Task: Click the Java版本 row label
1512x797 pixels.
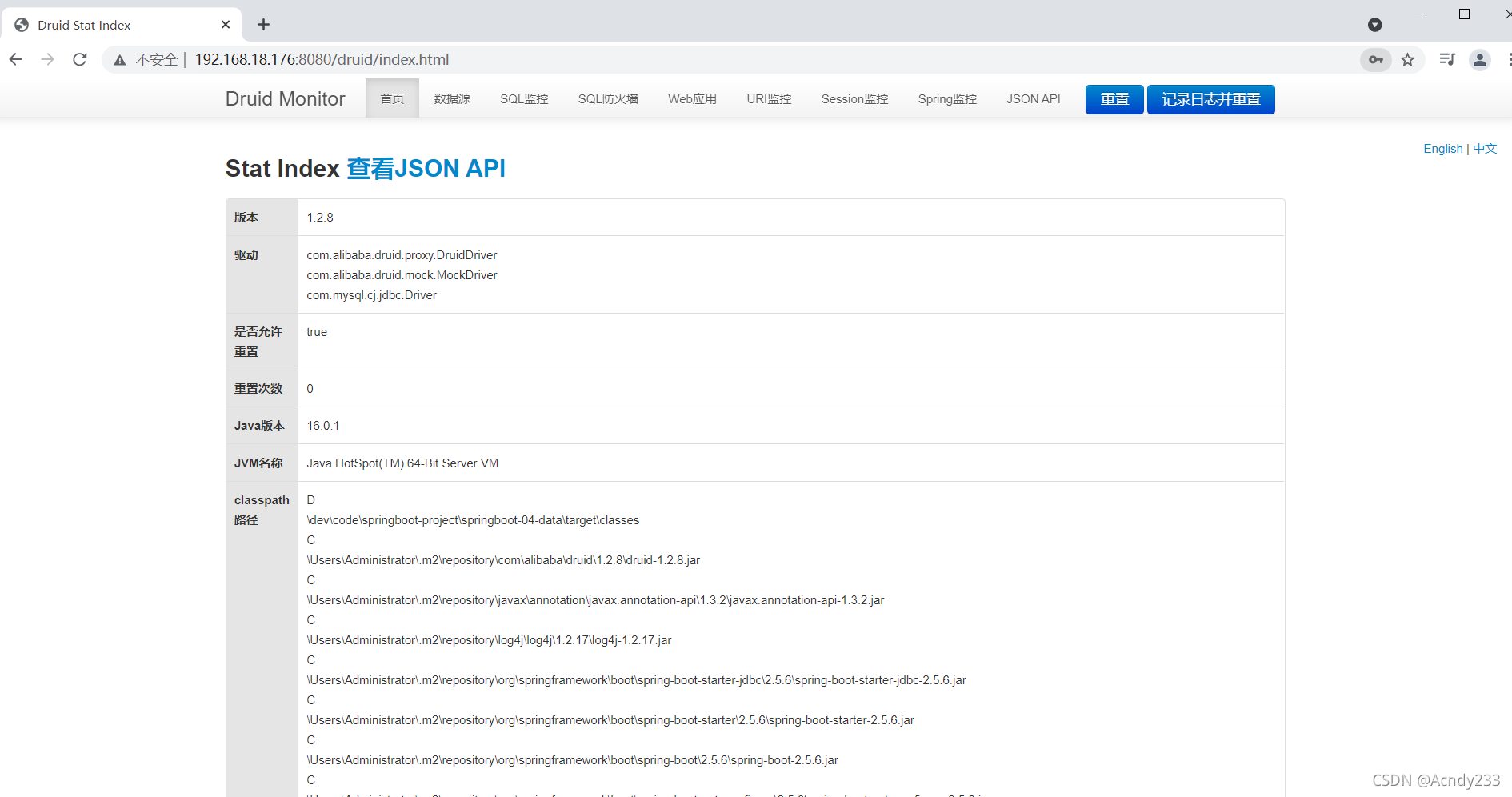Action: [259, 426]
